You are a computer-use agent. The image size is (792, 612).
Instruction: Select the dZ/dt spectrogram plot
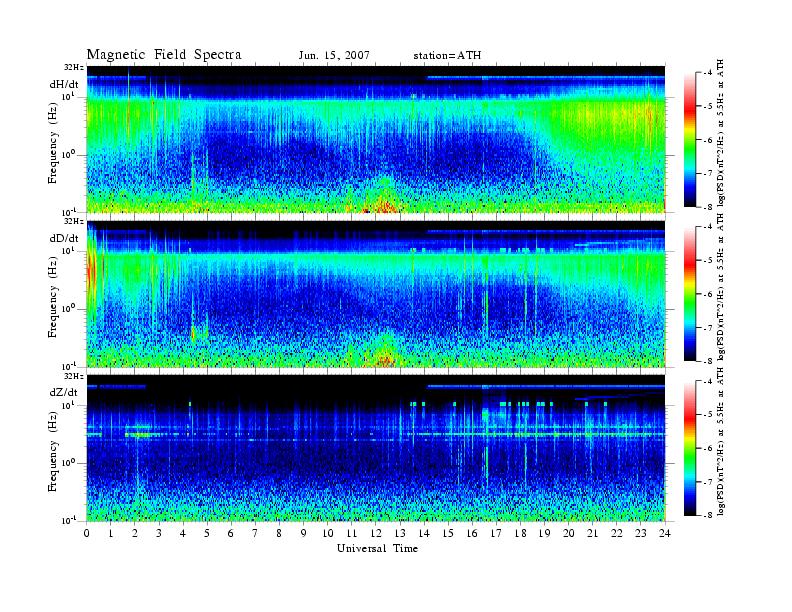(x=376, y=448)
